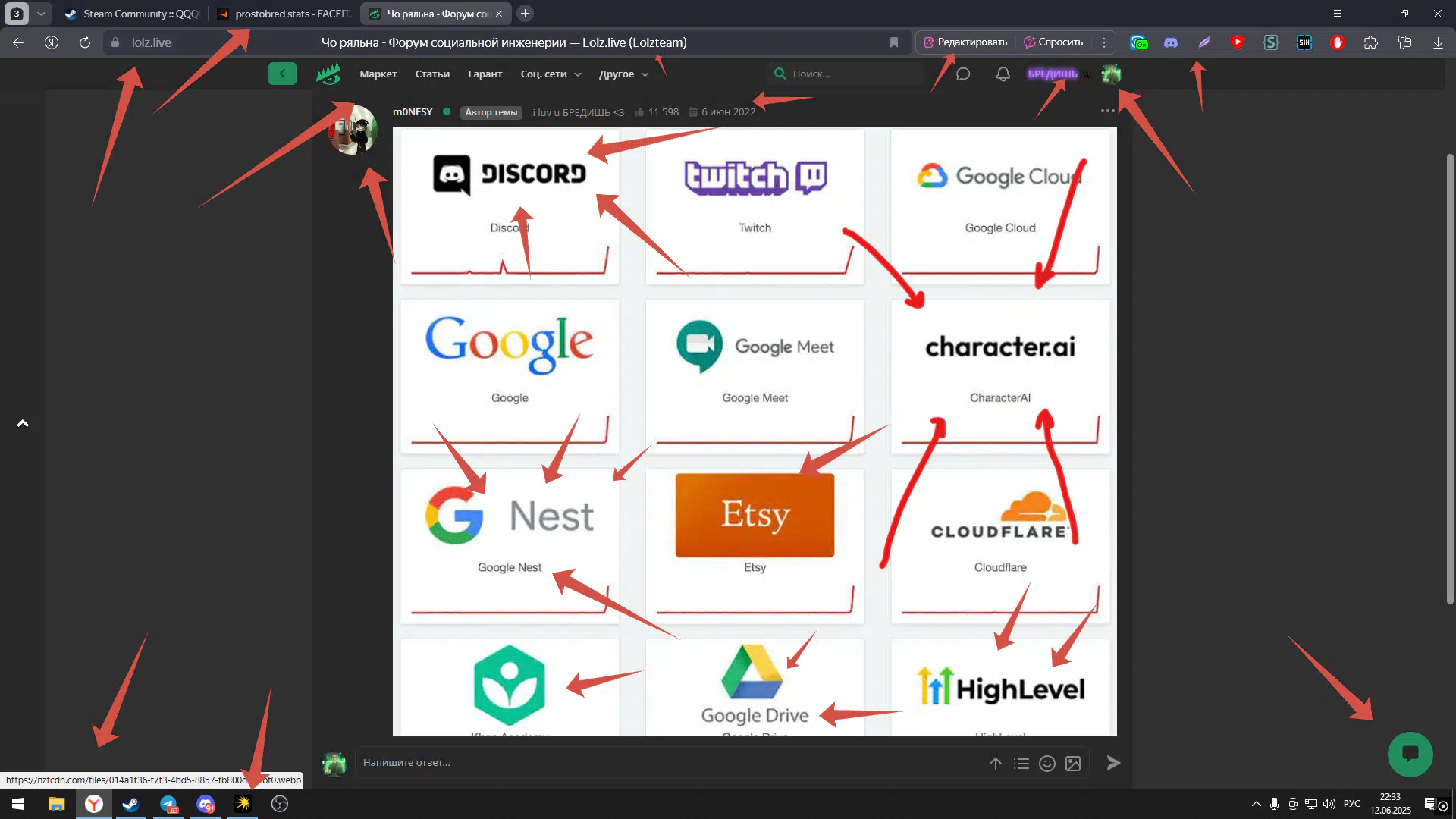This screenshot has width=1456, height=819.
Task: Click the Редактировать button
Action: click(x=965, y=42)
